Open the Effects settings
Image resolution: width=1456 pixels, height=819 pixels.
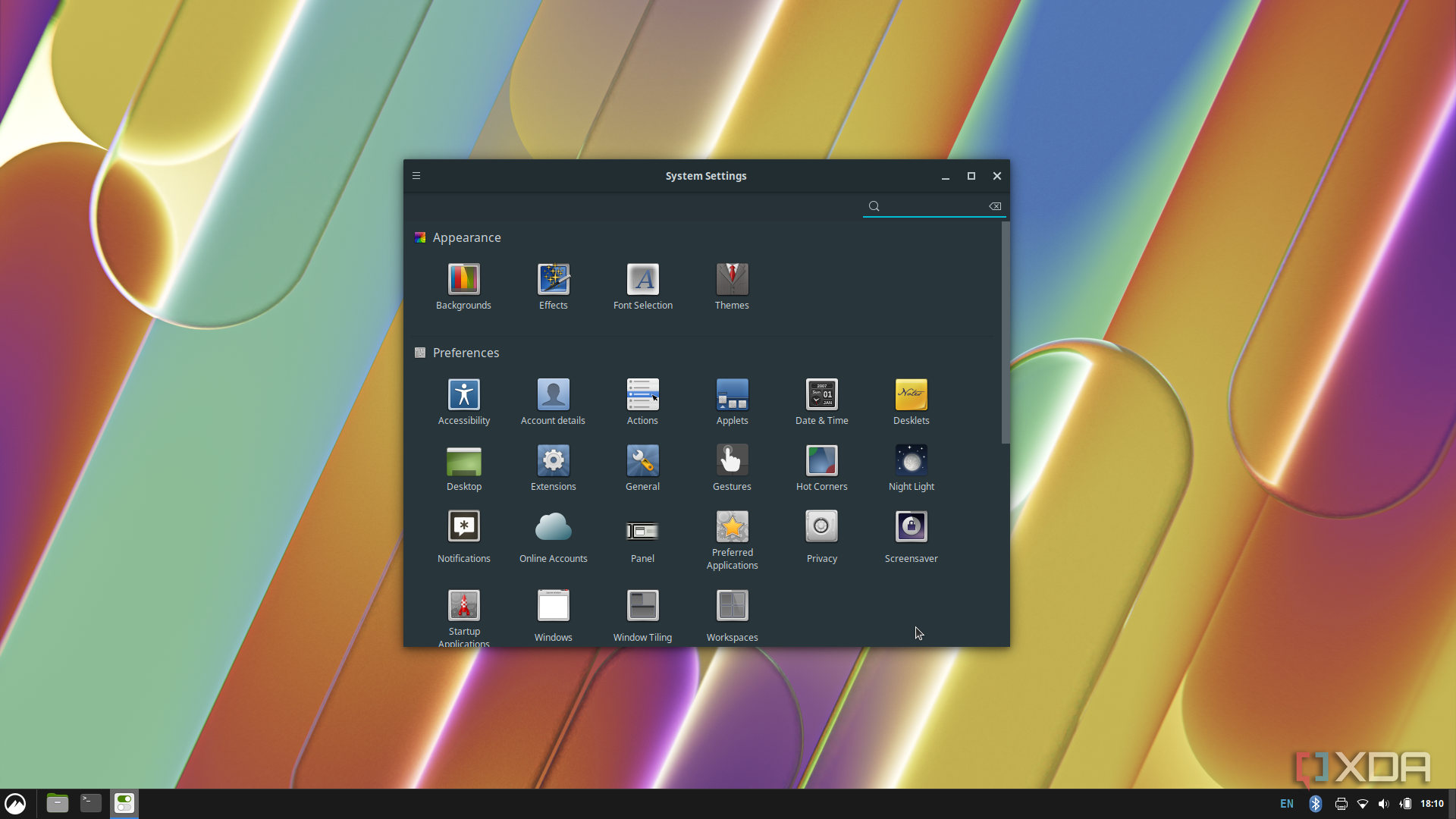[x=553, y=287]
